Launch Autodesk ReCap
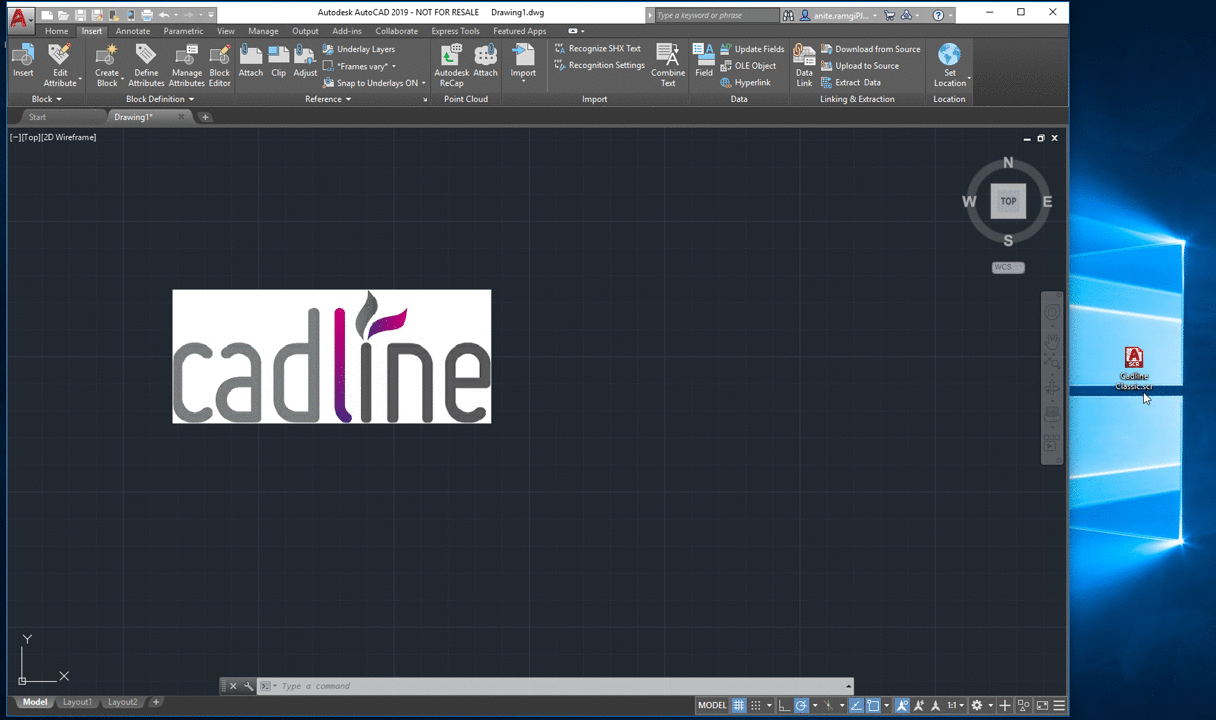The width and height of the screenshot is (1216, 720). click(452, 64)
